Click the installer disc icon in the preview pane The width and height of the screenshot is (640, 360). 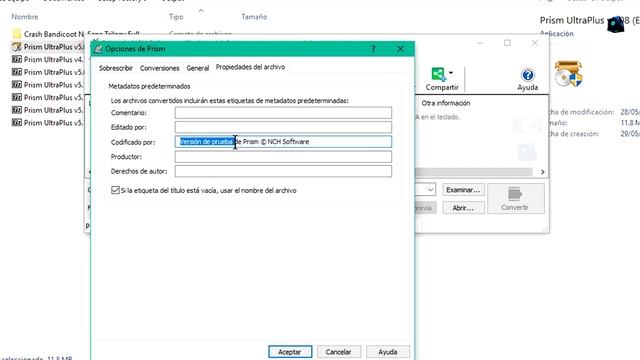pyautogui.click(x=569, y=74)
